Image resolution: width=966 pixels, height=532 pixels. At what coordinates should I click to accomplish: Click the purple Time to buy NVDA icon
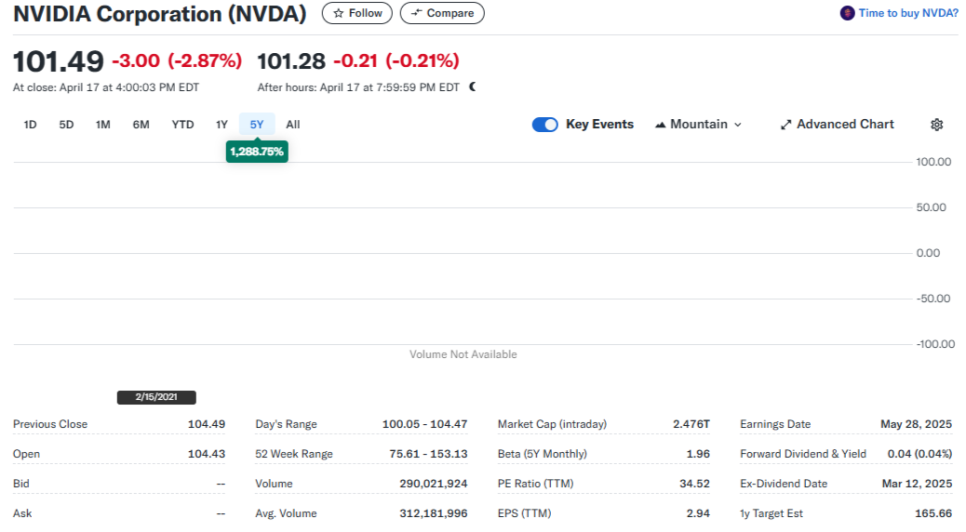(x=847, y=13)
